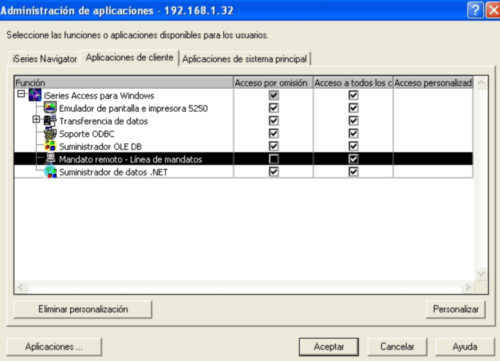Click the vertical scrollbar up arrow
The image size is (500, 361).
click(481, 83)
